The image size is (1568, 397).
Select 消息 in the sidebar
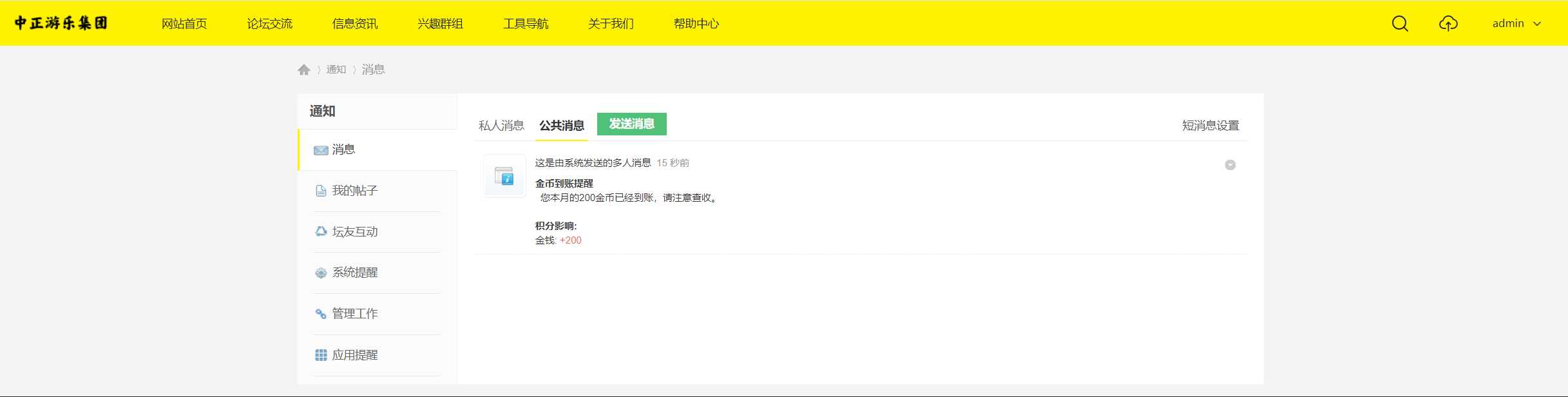coord(378,150)
